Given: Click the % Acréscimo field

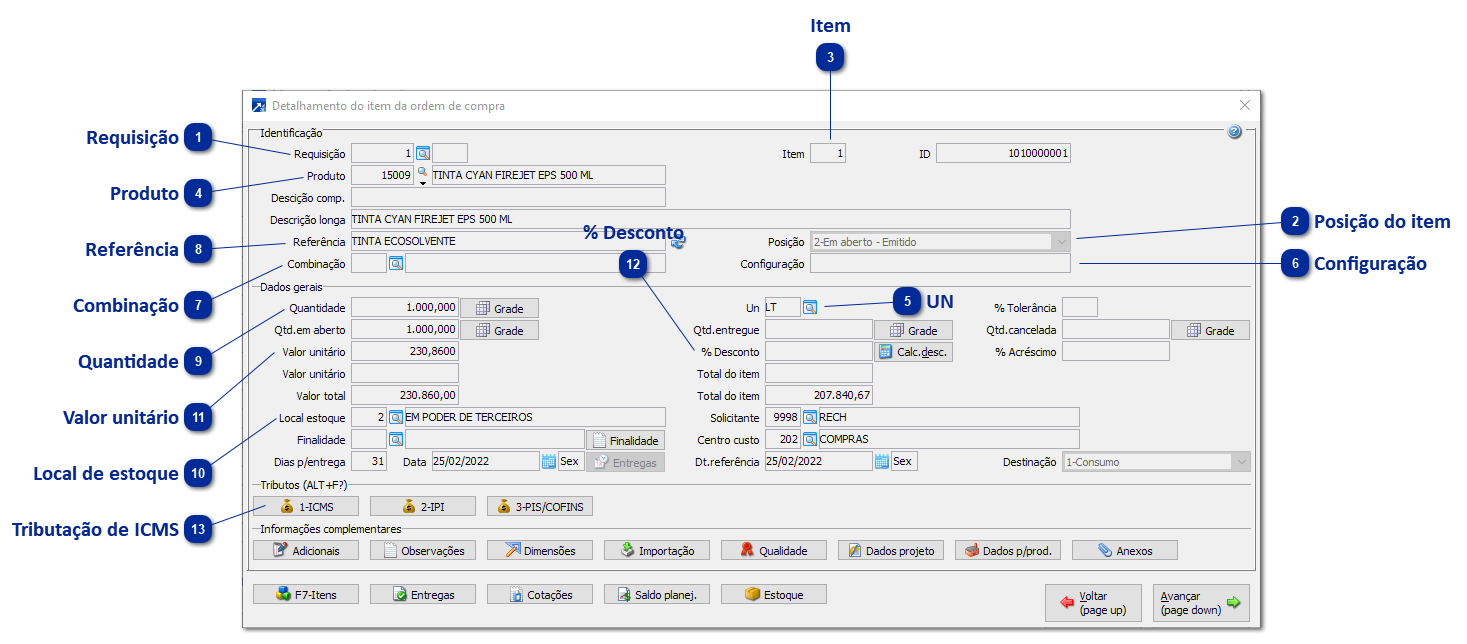Looking at the screenshot, I should (1116, 352).
